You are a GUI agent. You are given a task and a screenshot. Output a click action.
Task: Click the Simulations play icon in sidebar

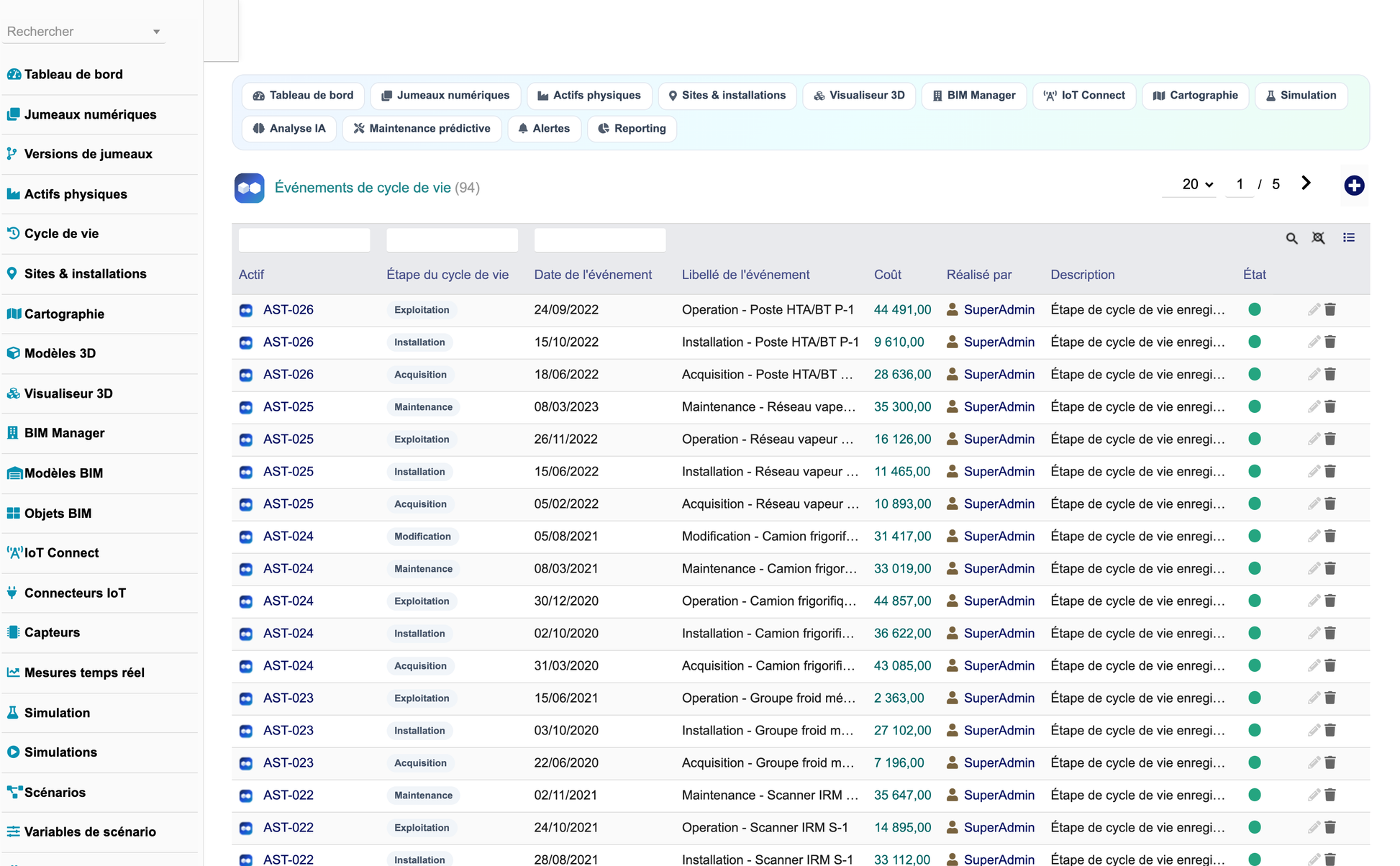click(x=13, y=752)
